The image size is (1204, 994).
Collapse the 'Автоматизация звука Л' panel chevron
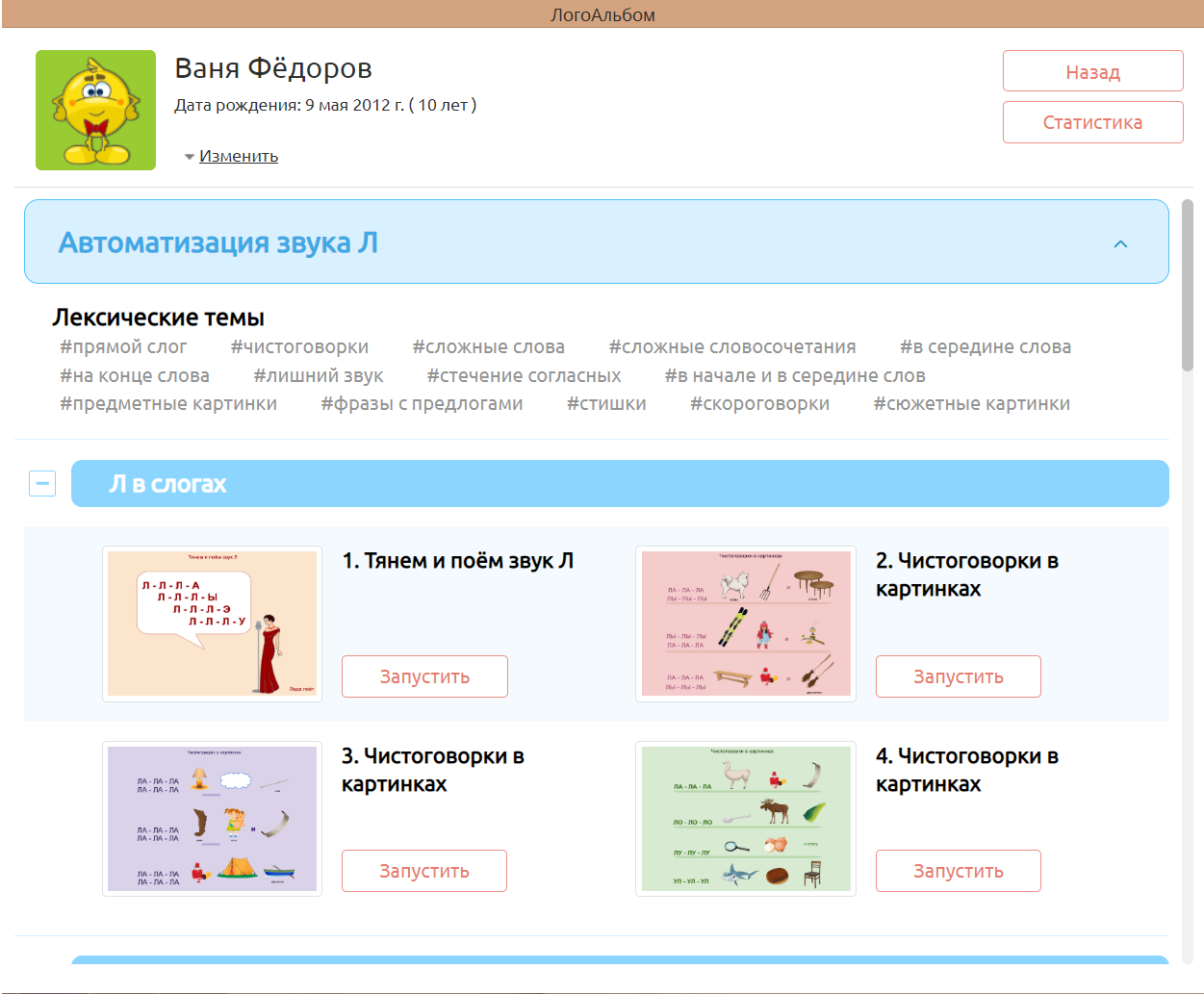point(1120,243)
